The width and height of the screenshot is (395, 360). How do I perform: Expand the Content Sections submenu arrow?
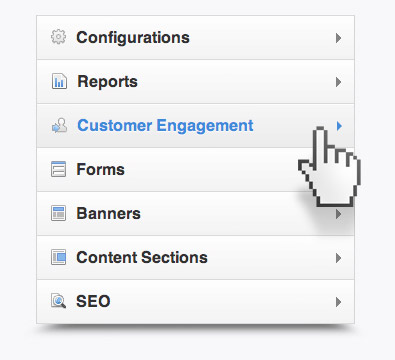point(339,258)
